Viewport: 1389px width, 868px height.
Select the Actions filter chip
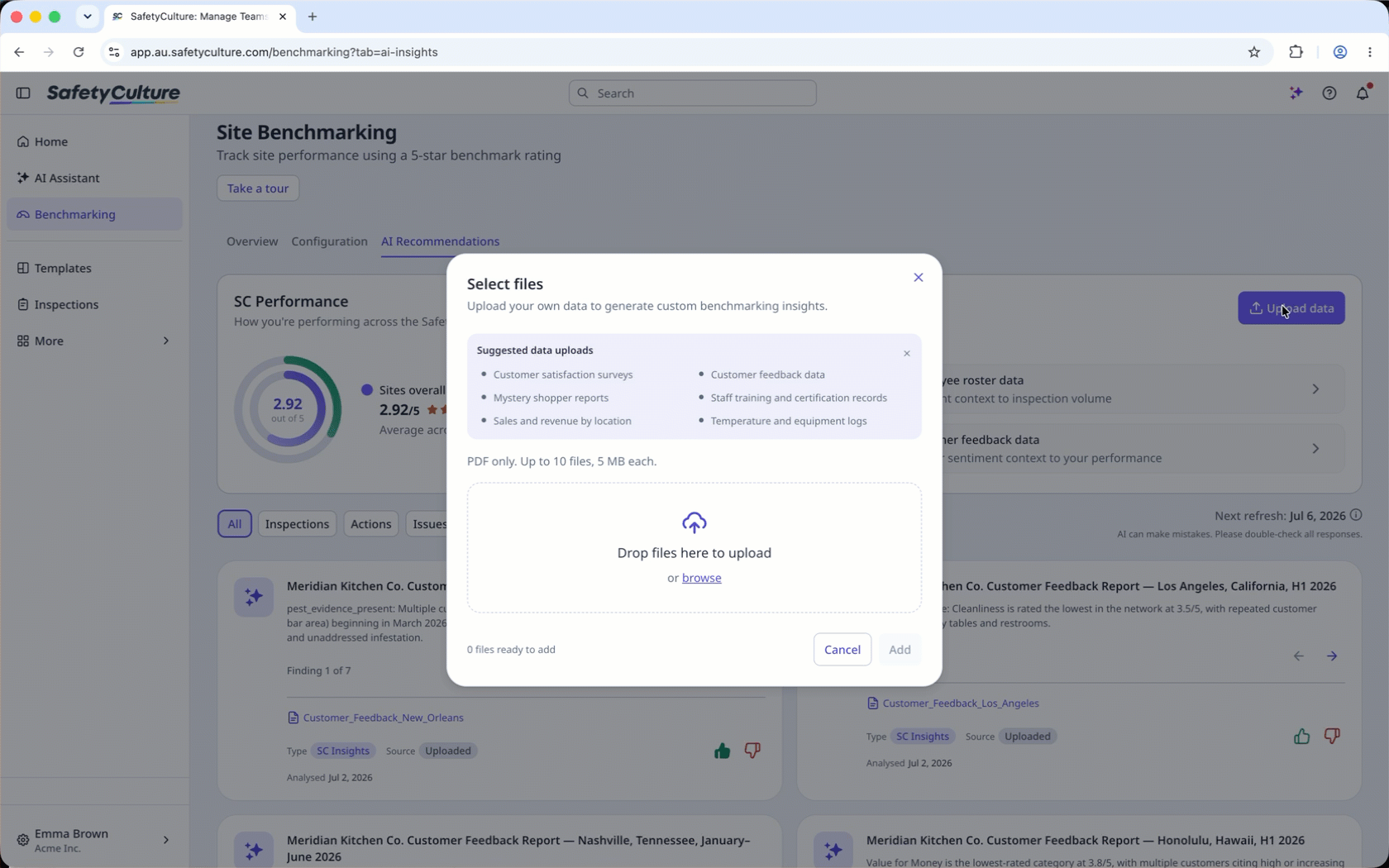tap(370, 524)
